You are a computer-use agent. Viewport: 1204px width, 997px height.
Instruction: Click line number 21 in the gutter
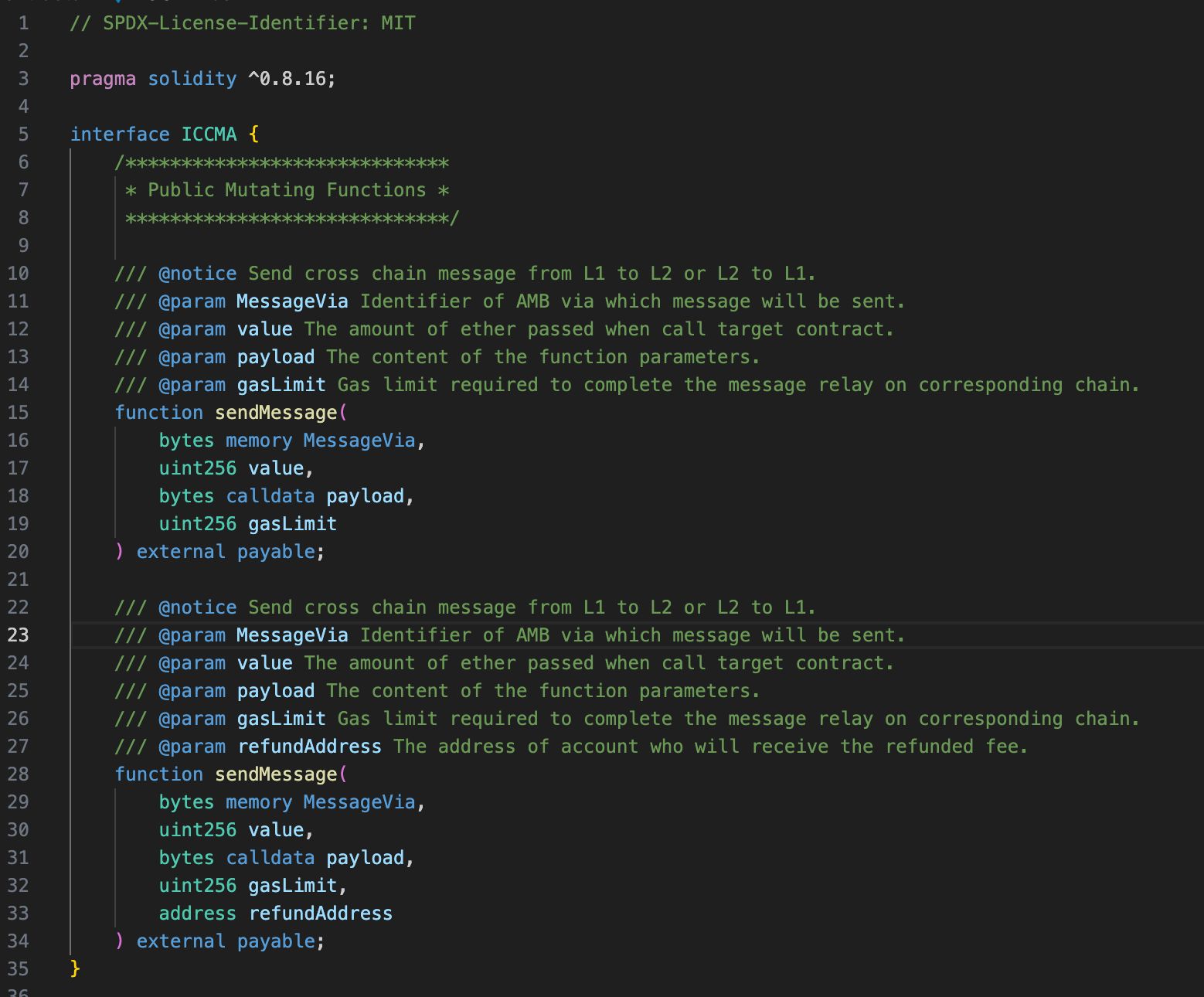[18, 580]
